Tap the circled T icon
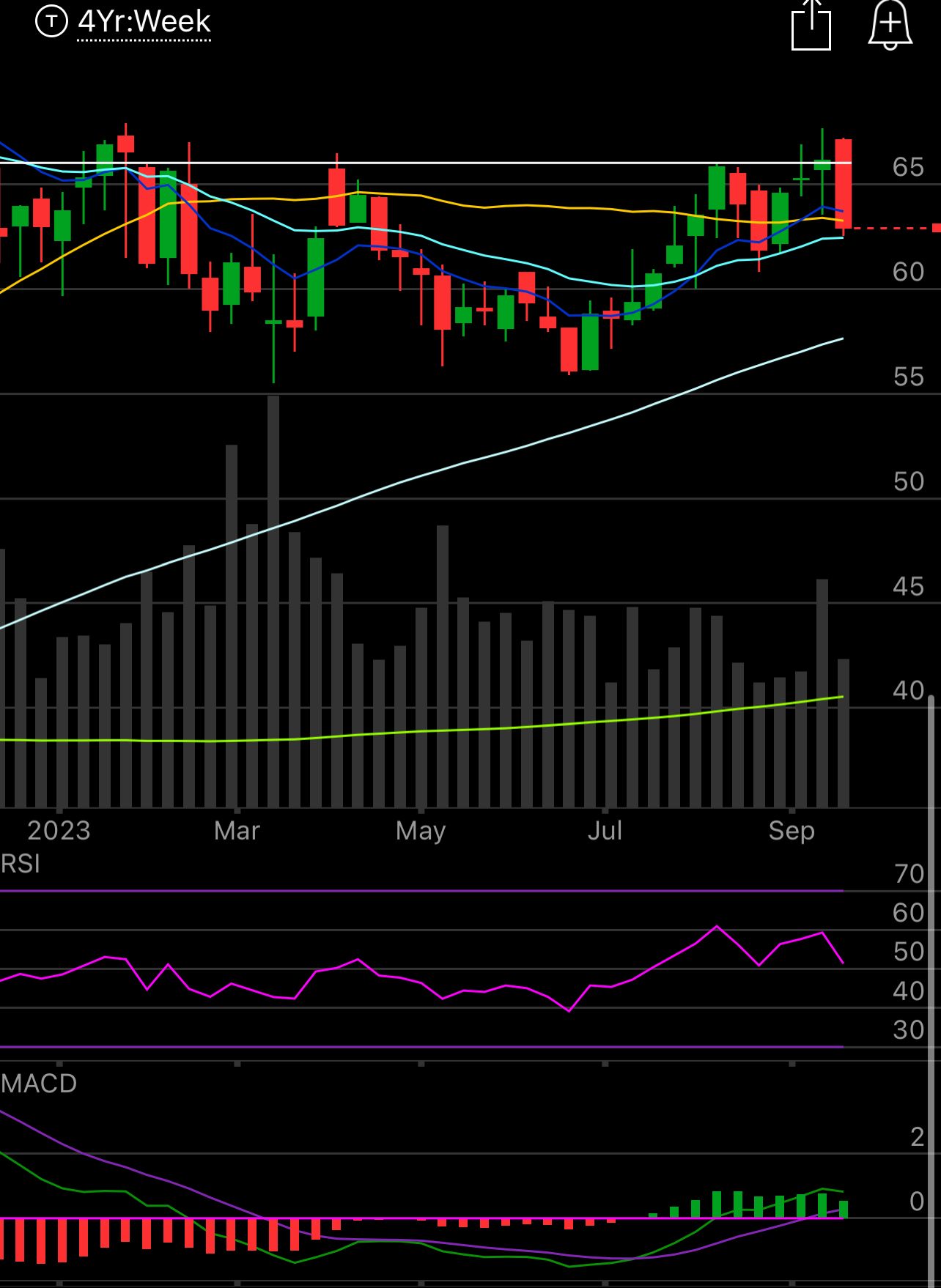The height and width of the screenshot is (1288, 941). pyautogui.click(x=51, y=21)
